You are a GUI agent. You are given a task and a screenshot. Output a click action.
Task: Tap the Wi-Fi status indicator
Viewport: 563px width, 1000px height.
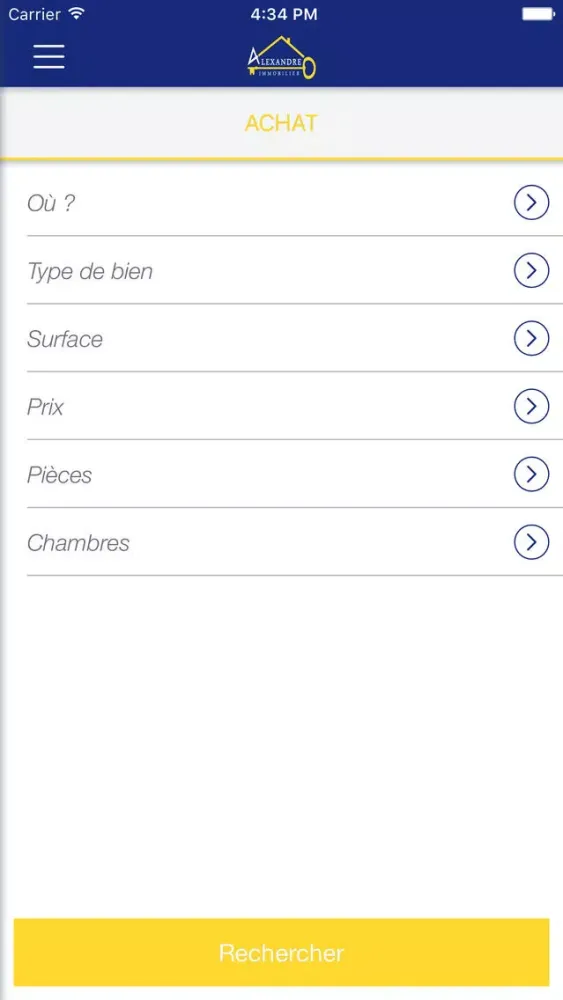click(77, 13)
